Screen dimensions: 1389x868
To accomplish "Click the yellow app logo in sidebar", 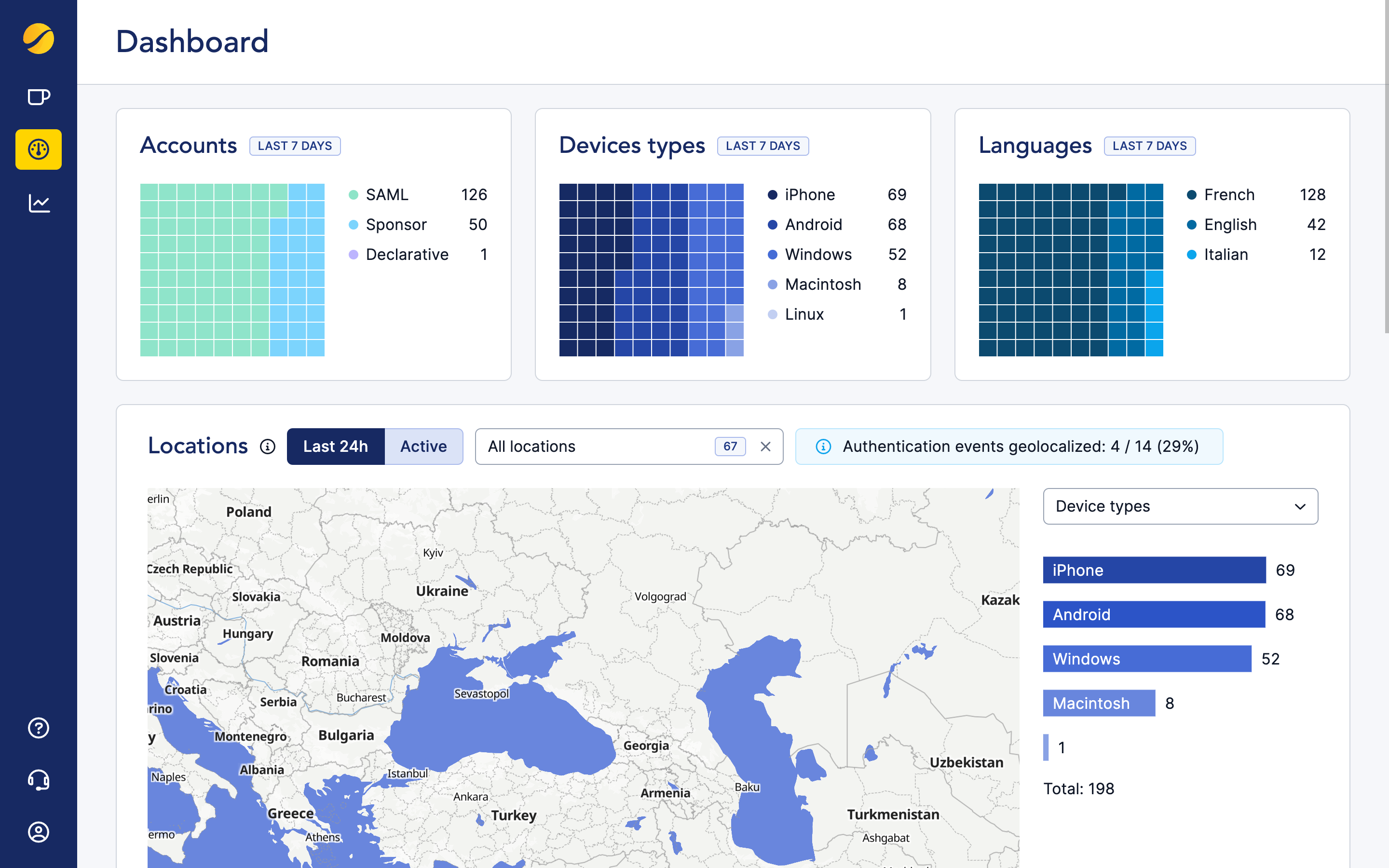I will pyautogui.click(x=39, y=39).
